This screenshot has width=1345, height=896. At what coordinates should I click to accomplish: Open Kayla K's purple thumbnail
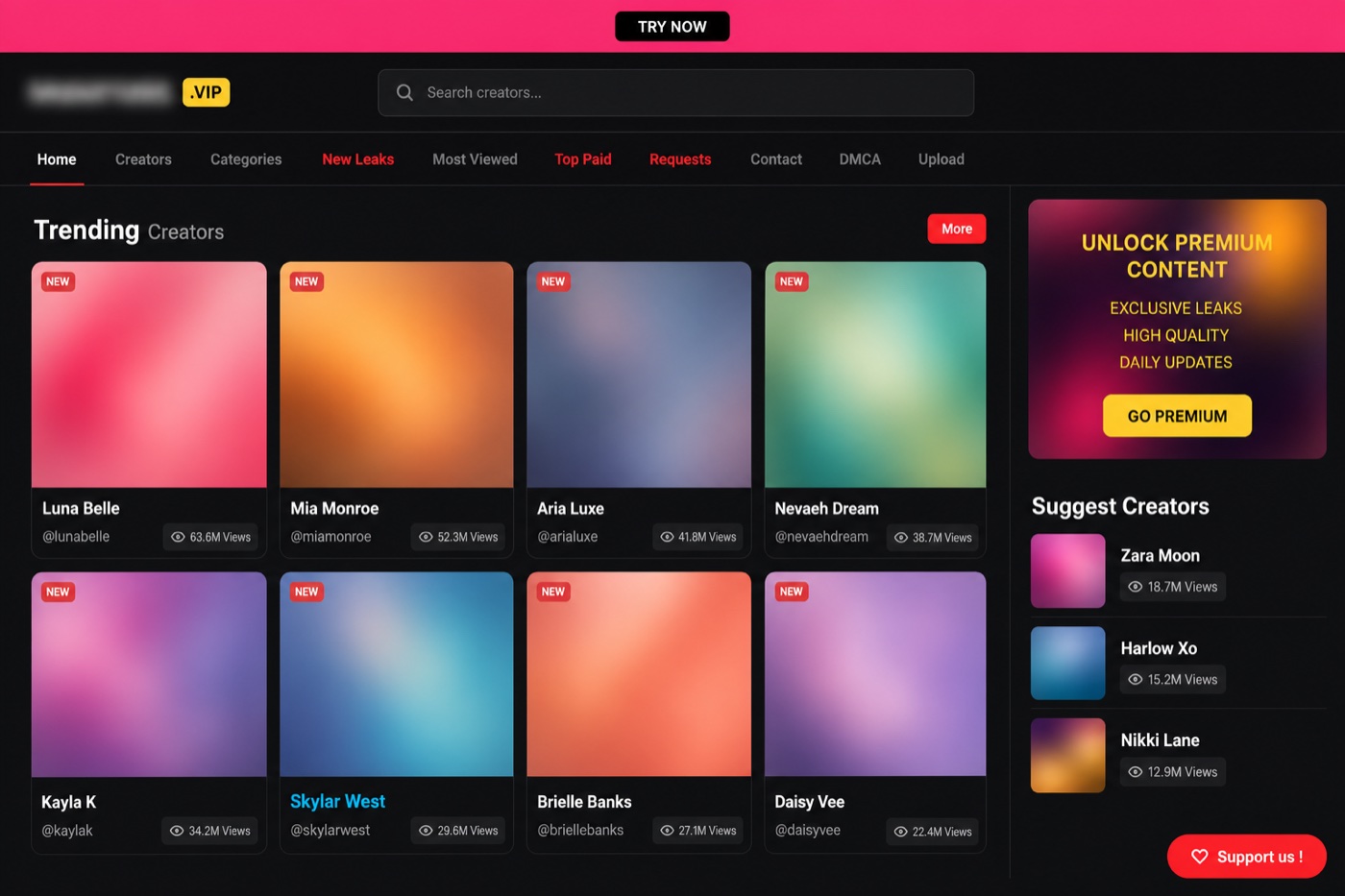[149, 674]
